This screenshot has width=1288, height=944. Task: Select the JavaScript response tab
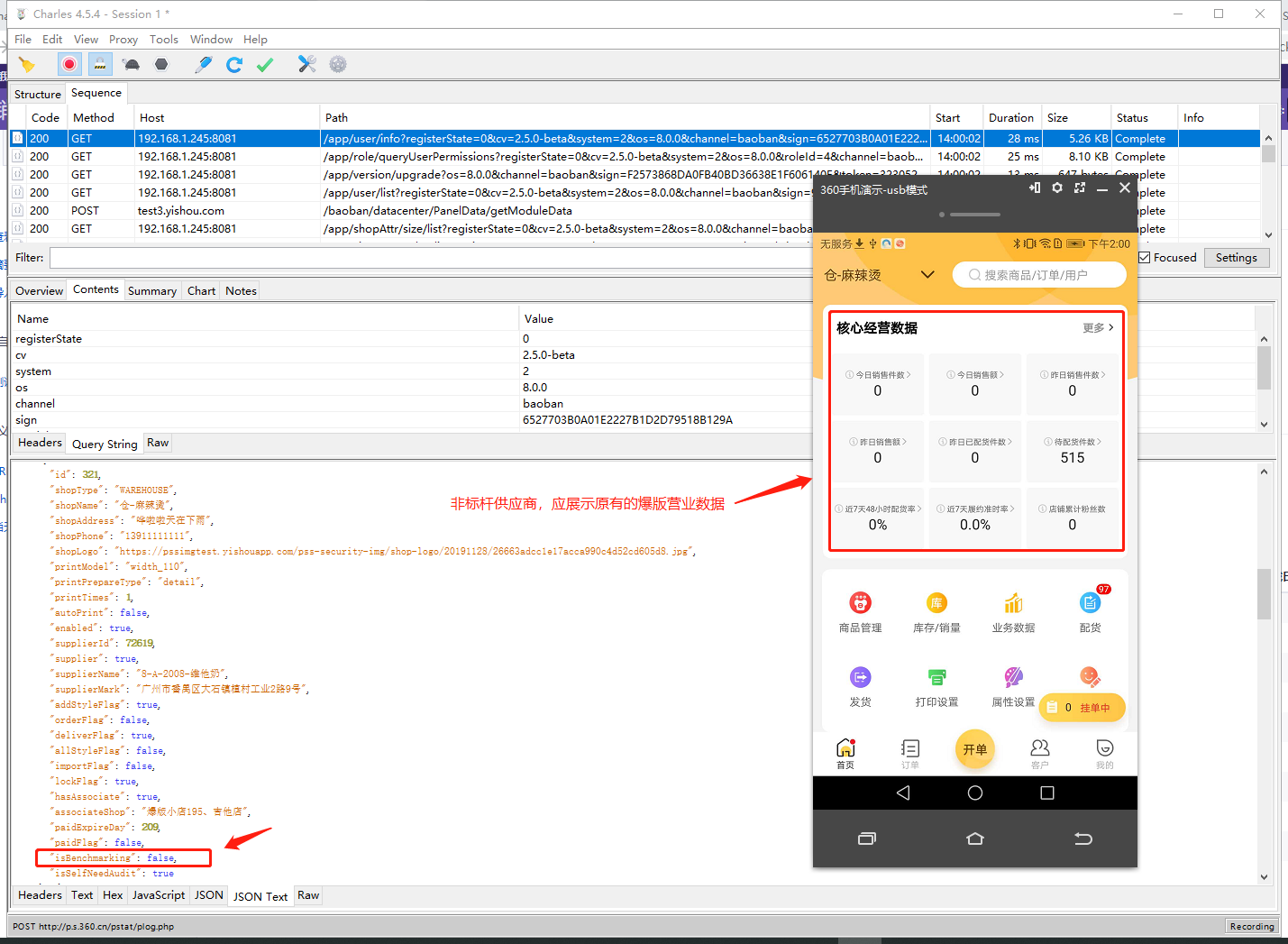click(x=159, y=895)
